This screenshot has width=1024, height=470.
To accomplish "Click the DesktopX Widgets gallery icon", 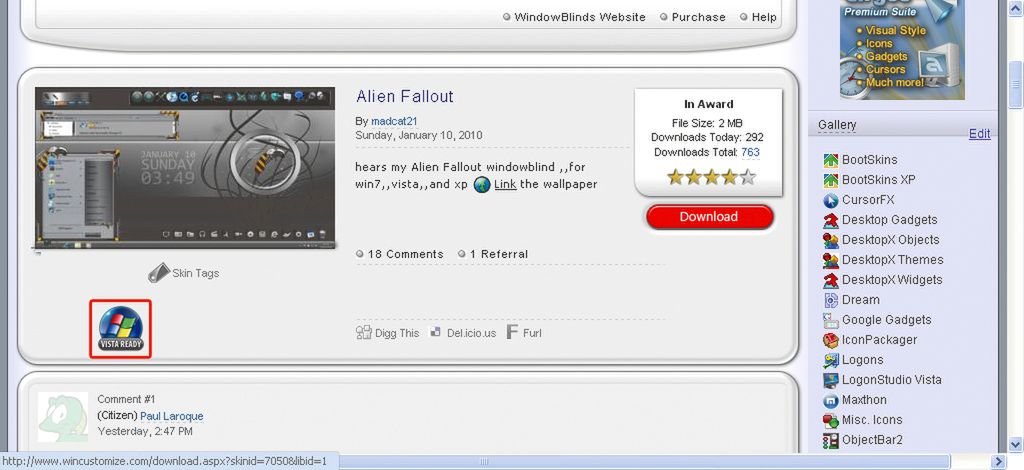I will tap(831, 280).
